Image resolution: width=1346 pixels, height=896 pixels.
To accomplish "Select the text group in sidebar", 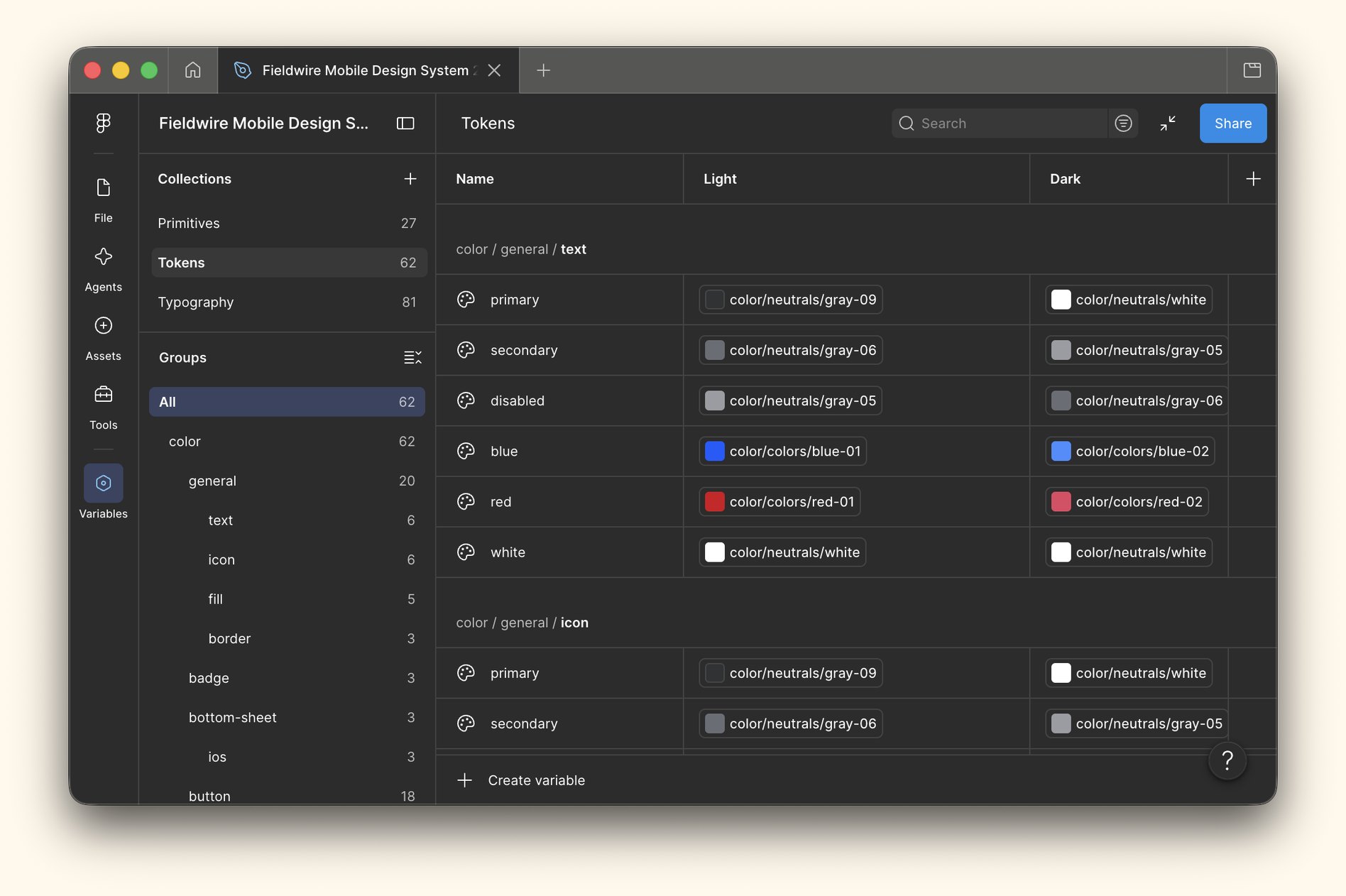I will 287,520.
